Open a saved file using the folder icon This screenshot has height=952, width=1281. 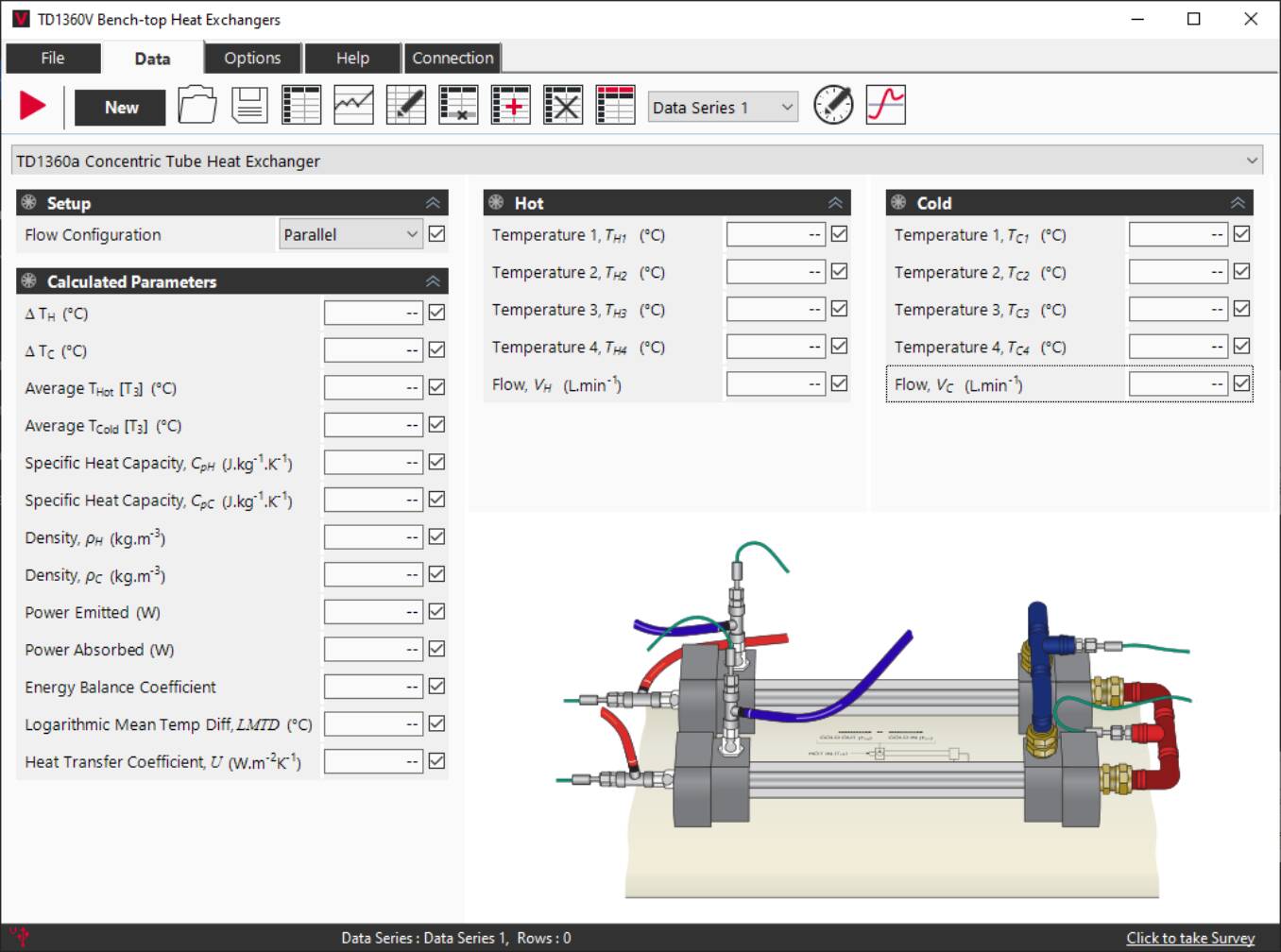[196, 104]
